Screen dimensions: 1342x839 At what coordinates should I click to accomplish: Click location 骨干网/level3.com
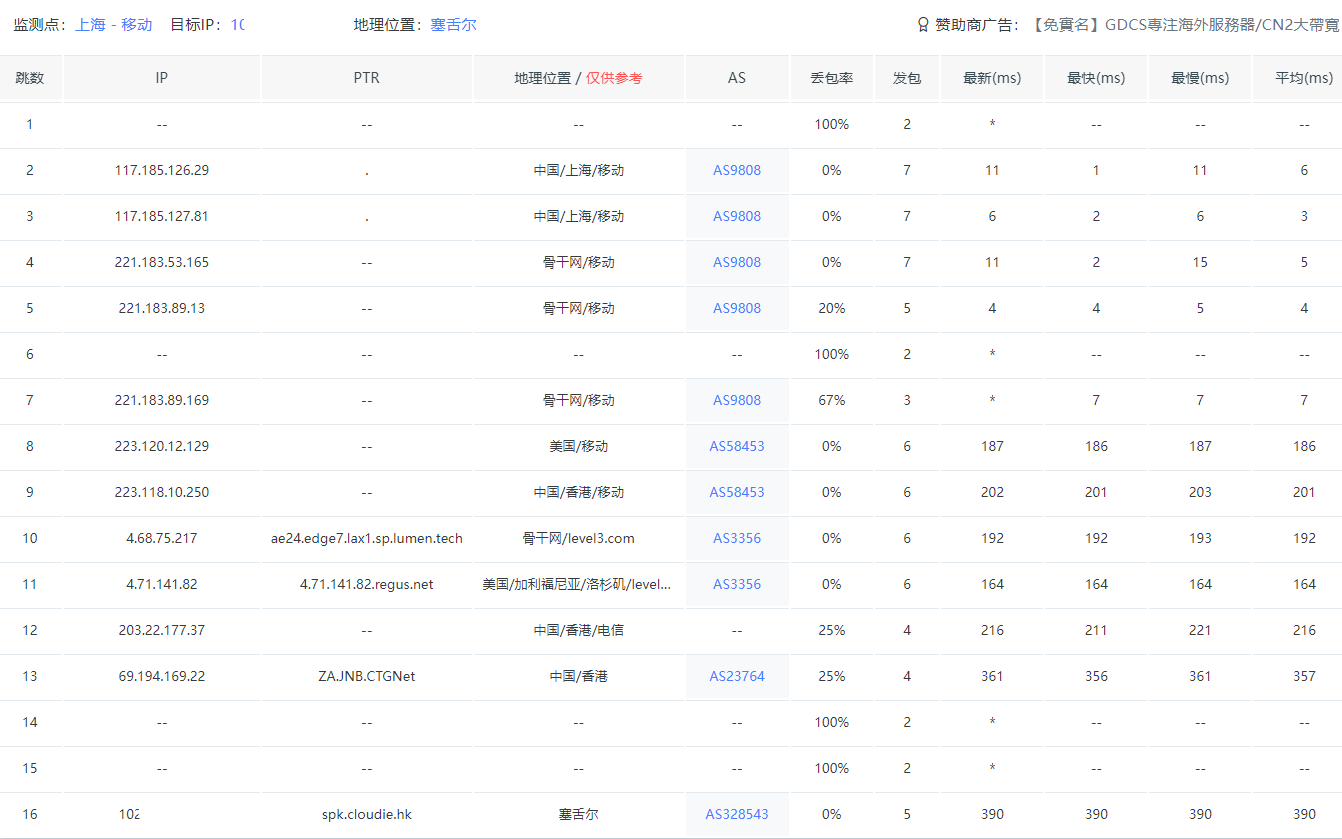578,538
